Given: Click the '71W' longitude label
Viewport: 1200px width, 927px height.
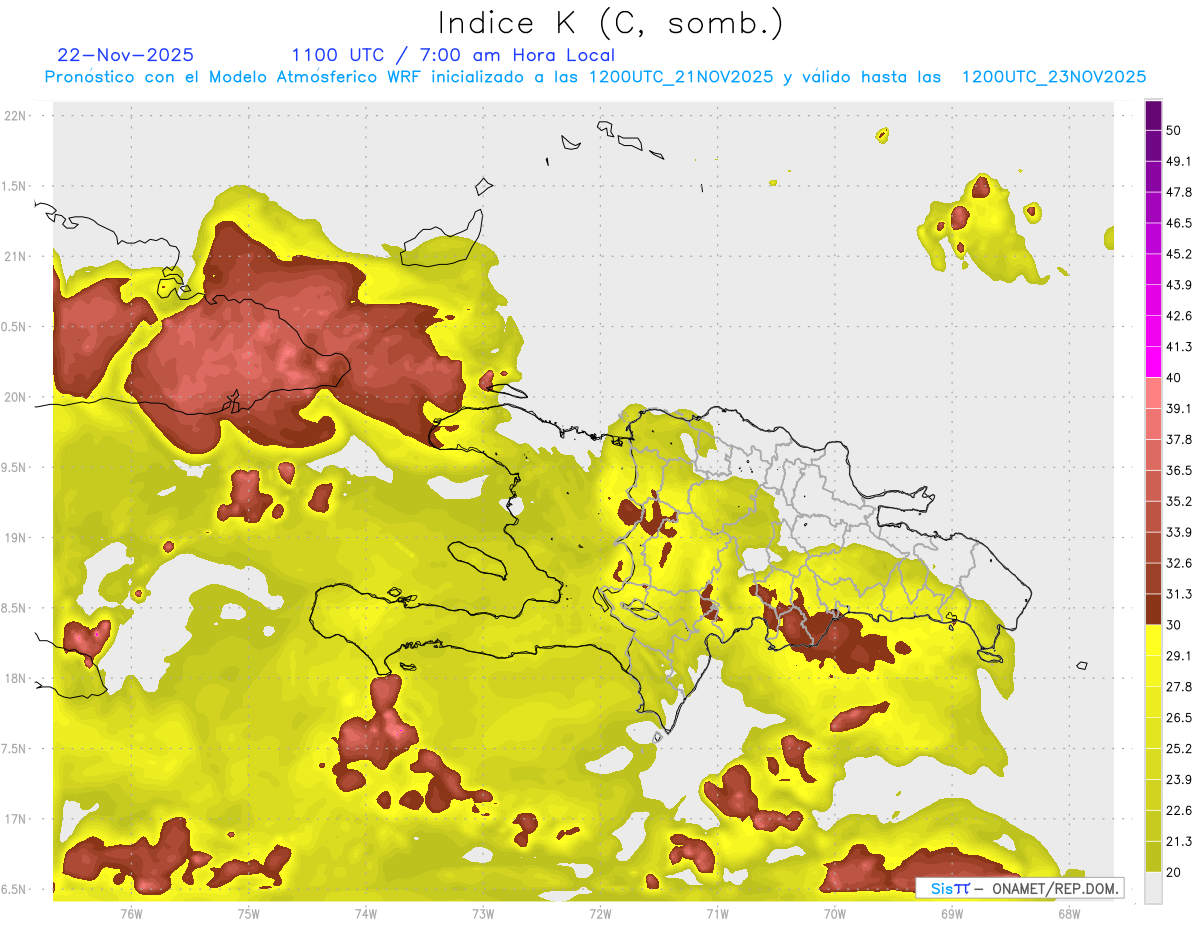Looking at the screenshot, I should click(717, 914).
